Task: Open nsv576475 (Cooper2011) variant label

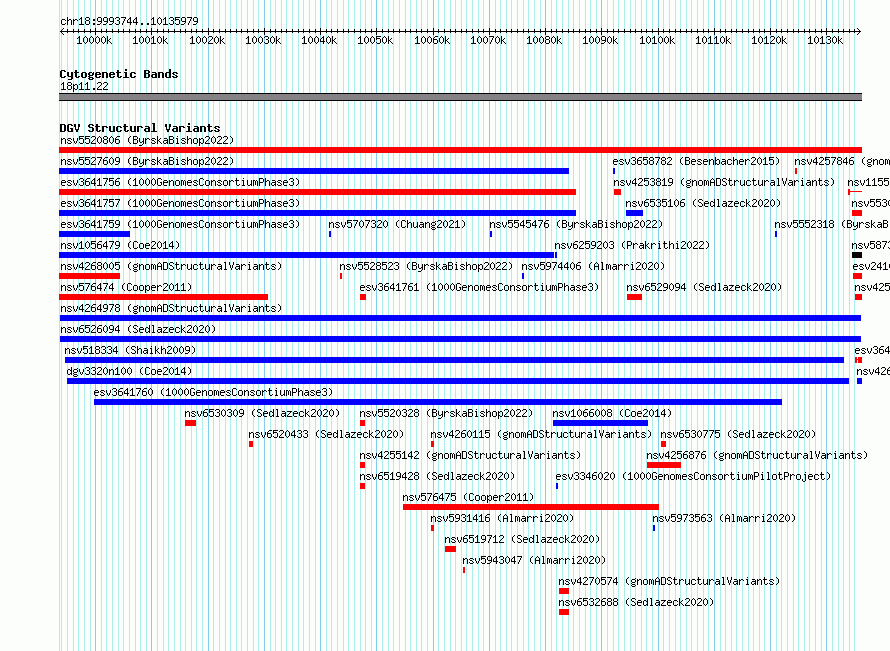Action: (468, 497)
